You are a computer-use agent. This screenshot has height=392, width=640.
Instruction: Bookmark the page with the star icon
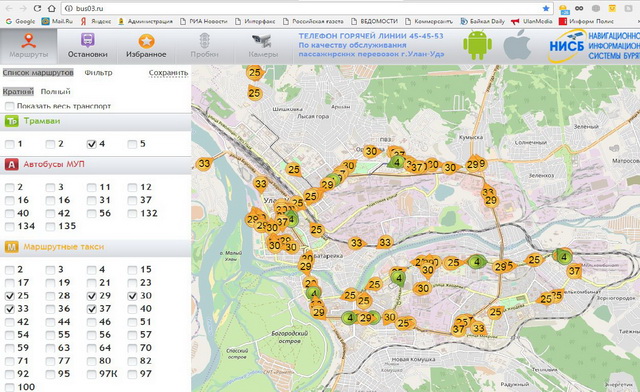click(x=546, y=8)
